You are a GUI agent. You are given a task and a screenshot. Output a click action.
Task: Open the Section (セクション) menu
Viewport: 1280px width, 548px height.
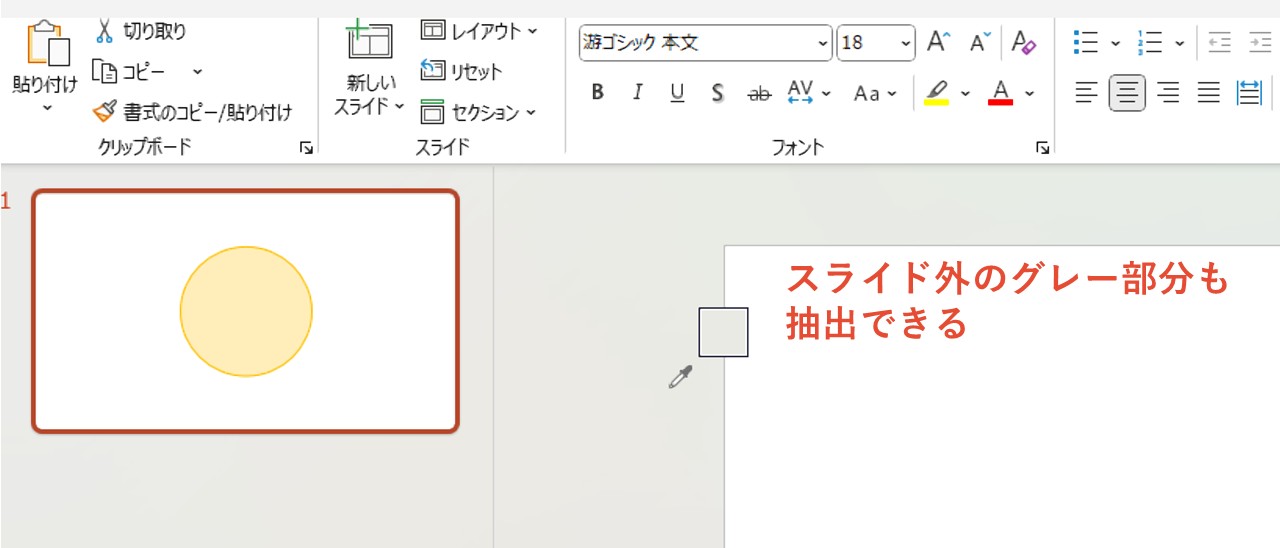pos(479,112)
